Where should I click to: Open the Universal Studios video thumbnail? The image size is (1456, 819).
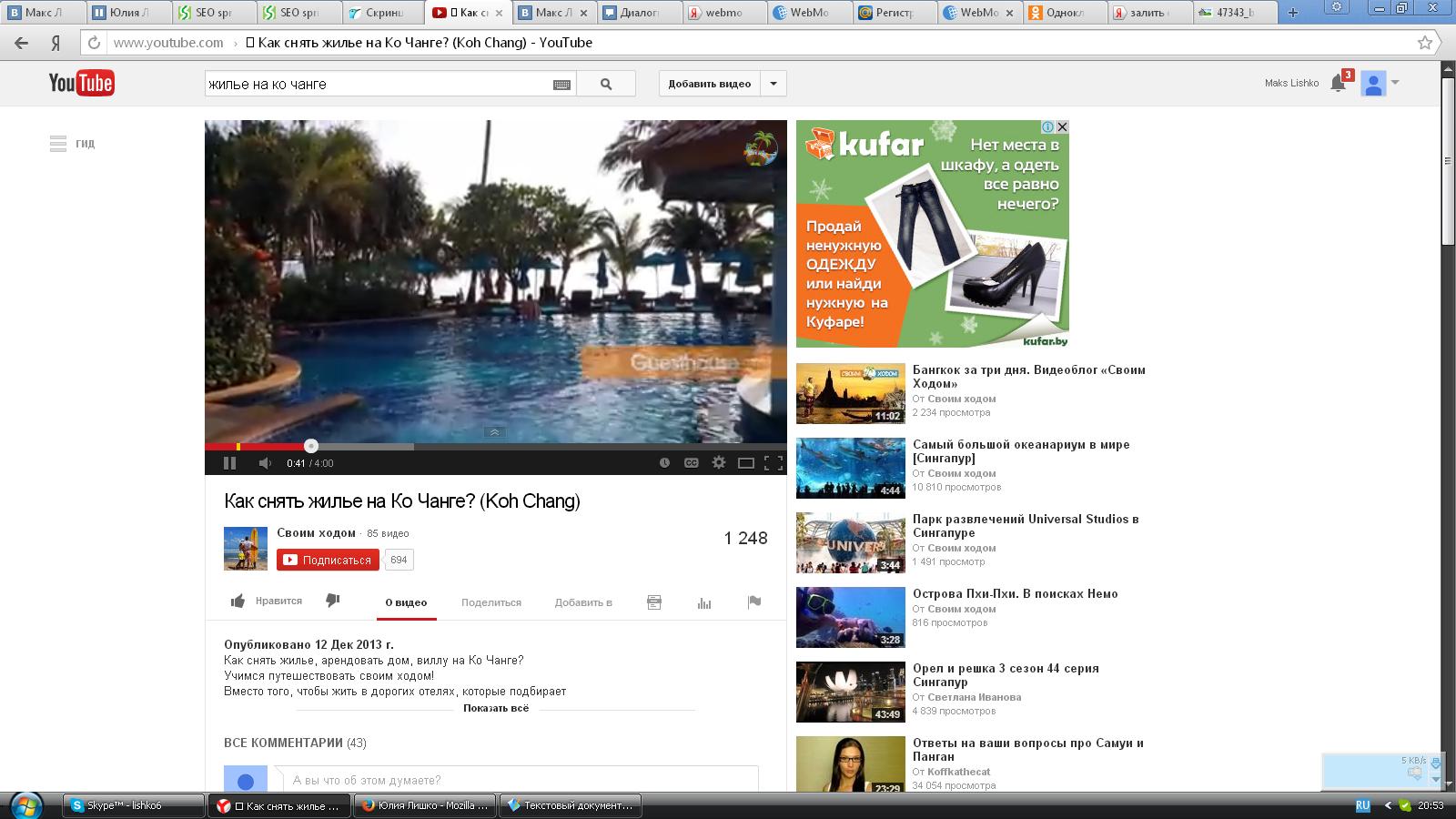click(851, 542)
